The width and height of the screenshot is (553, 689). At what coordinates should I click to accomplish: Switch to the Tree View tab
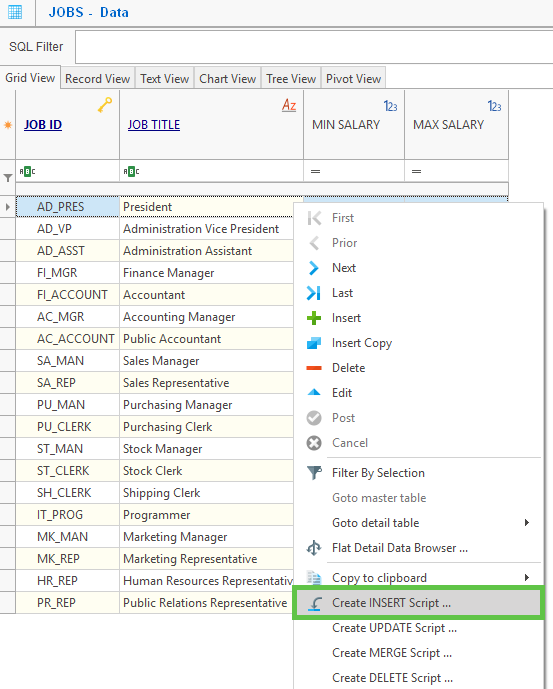(x=291, y=79)
